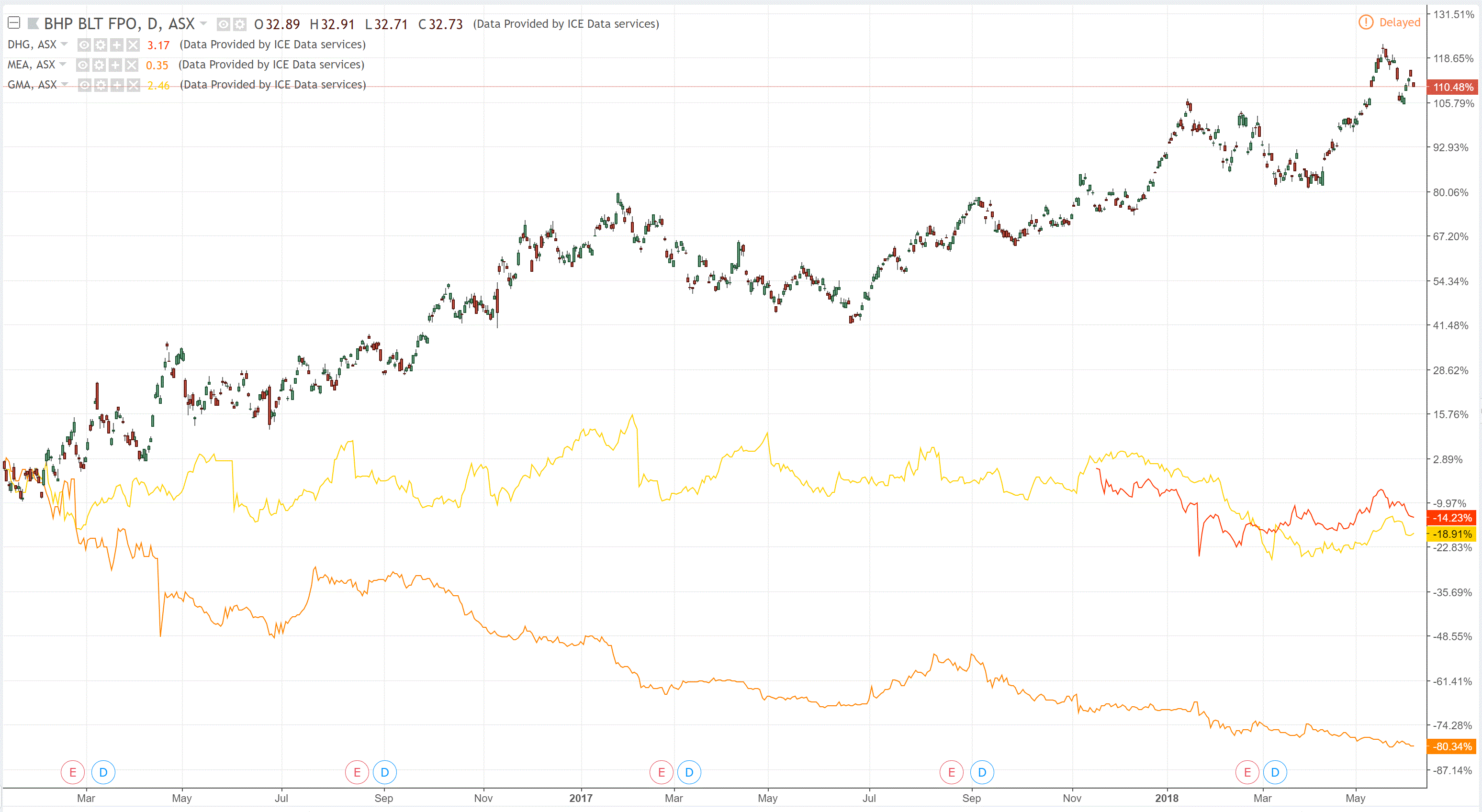Click the red 110.48% price scale label
This screenshot has height=812, width=1482.
pos(1453,87)
